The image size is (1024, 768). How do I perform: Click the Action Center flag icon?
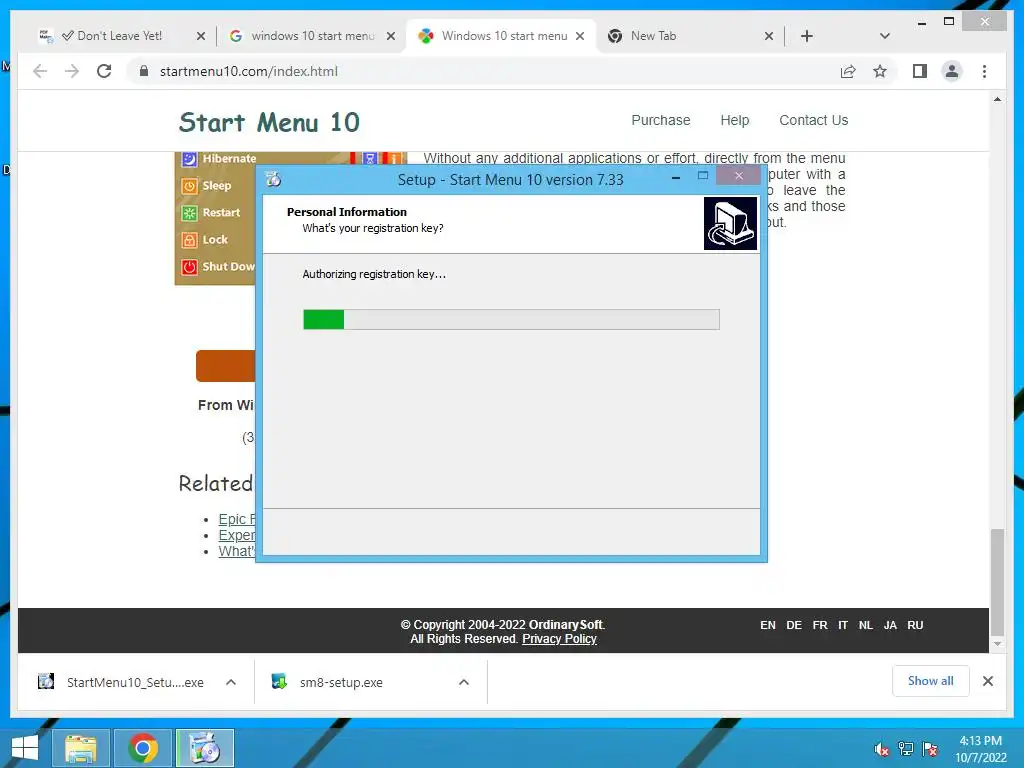[930, 749]
